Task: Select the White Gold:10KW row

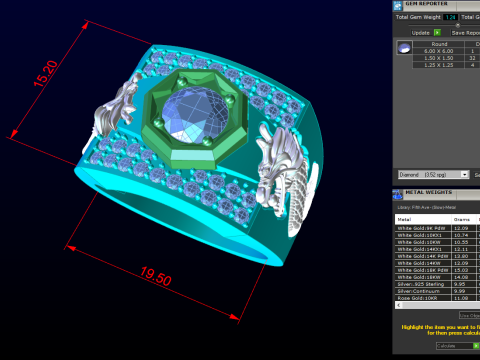Action: (x=438, y=242)
